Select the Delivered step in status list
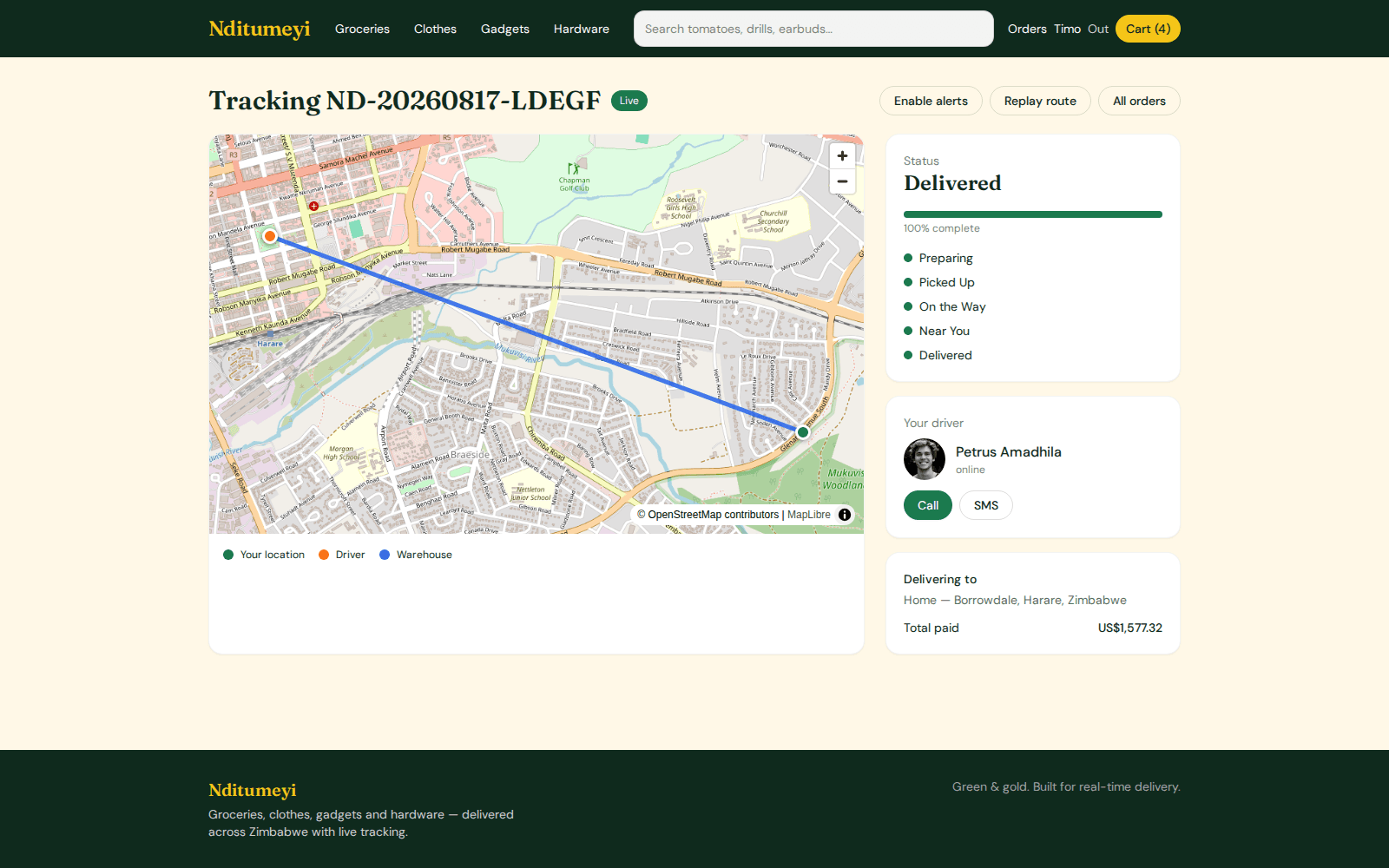The image size is (1389, 868). 938,355
